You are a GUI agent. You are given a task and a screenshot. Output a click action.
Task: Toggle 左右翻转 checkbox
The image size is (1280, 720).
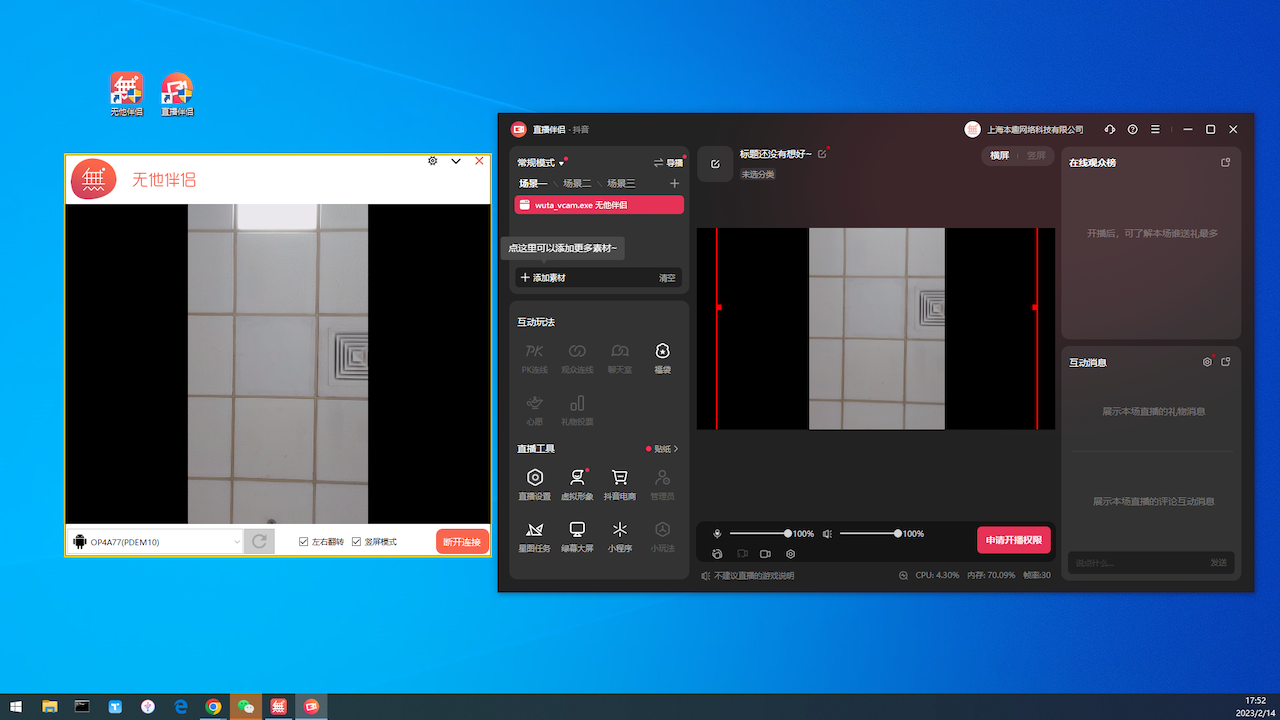303,542
